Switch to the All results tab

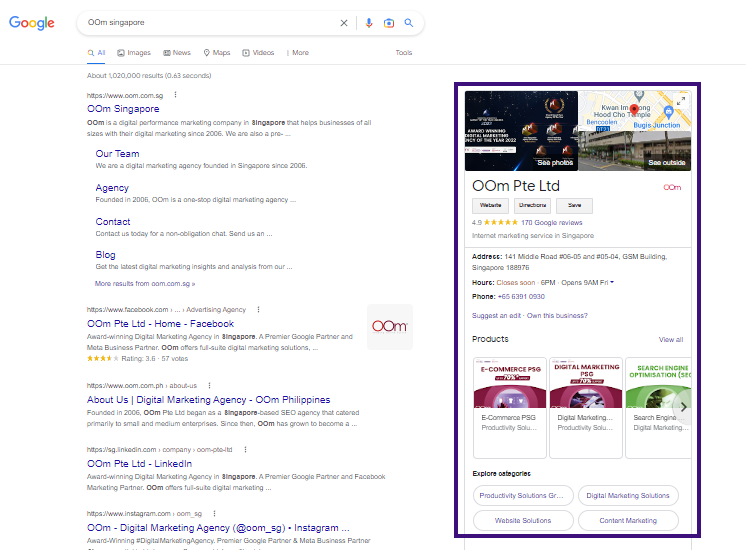point(97,53)
